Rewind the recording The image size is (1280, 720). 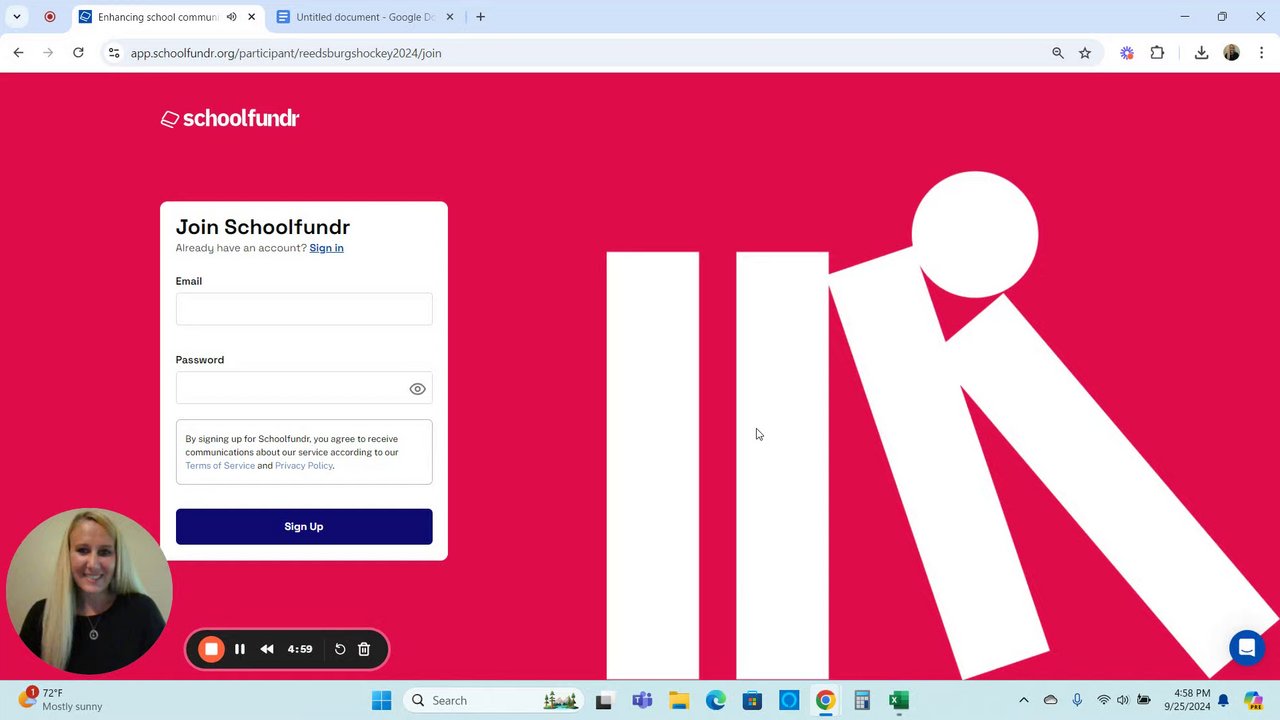267,649
